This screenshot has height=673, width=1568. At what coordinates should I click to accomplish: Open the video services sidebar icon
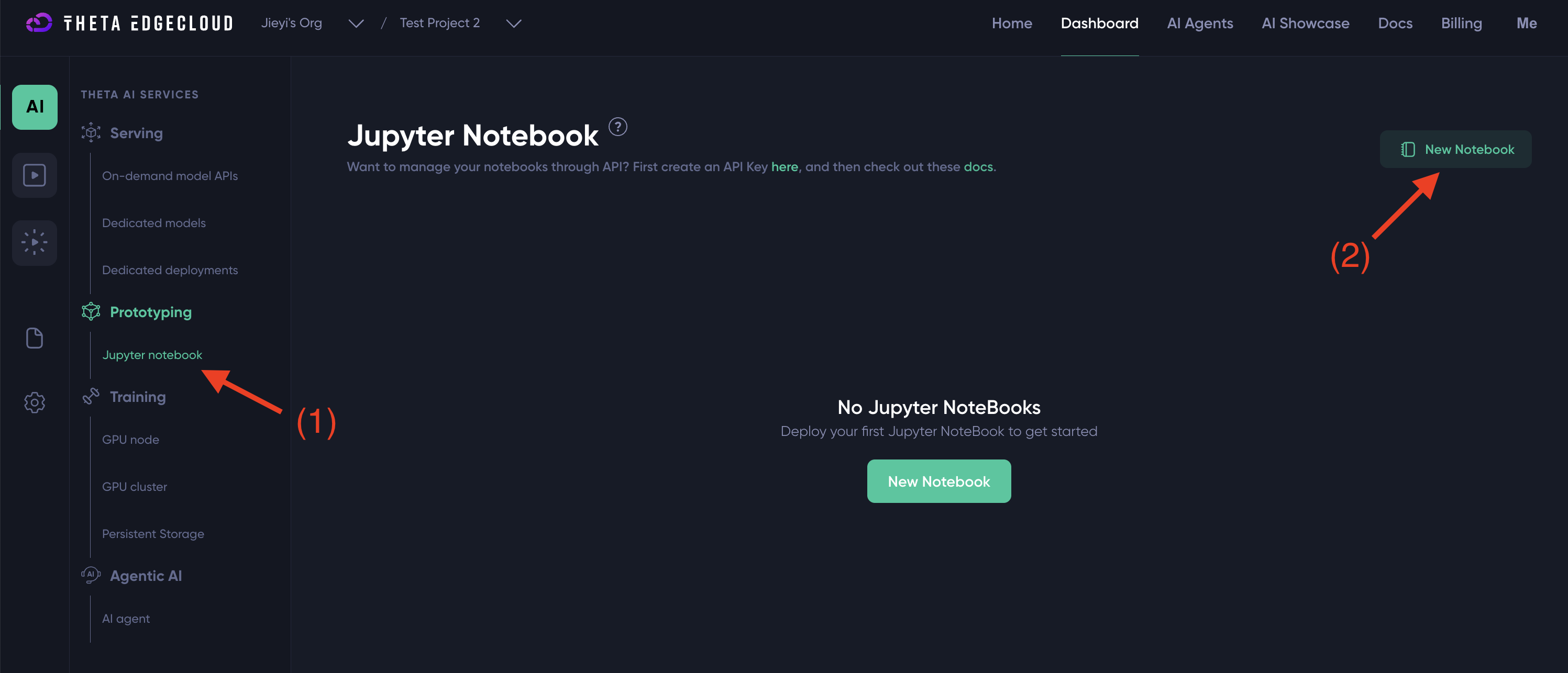[x=35, y=175]
